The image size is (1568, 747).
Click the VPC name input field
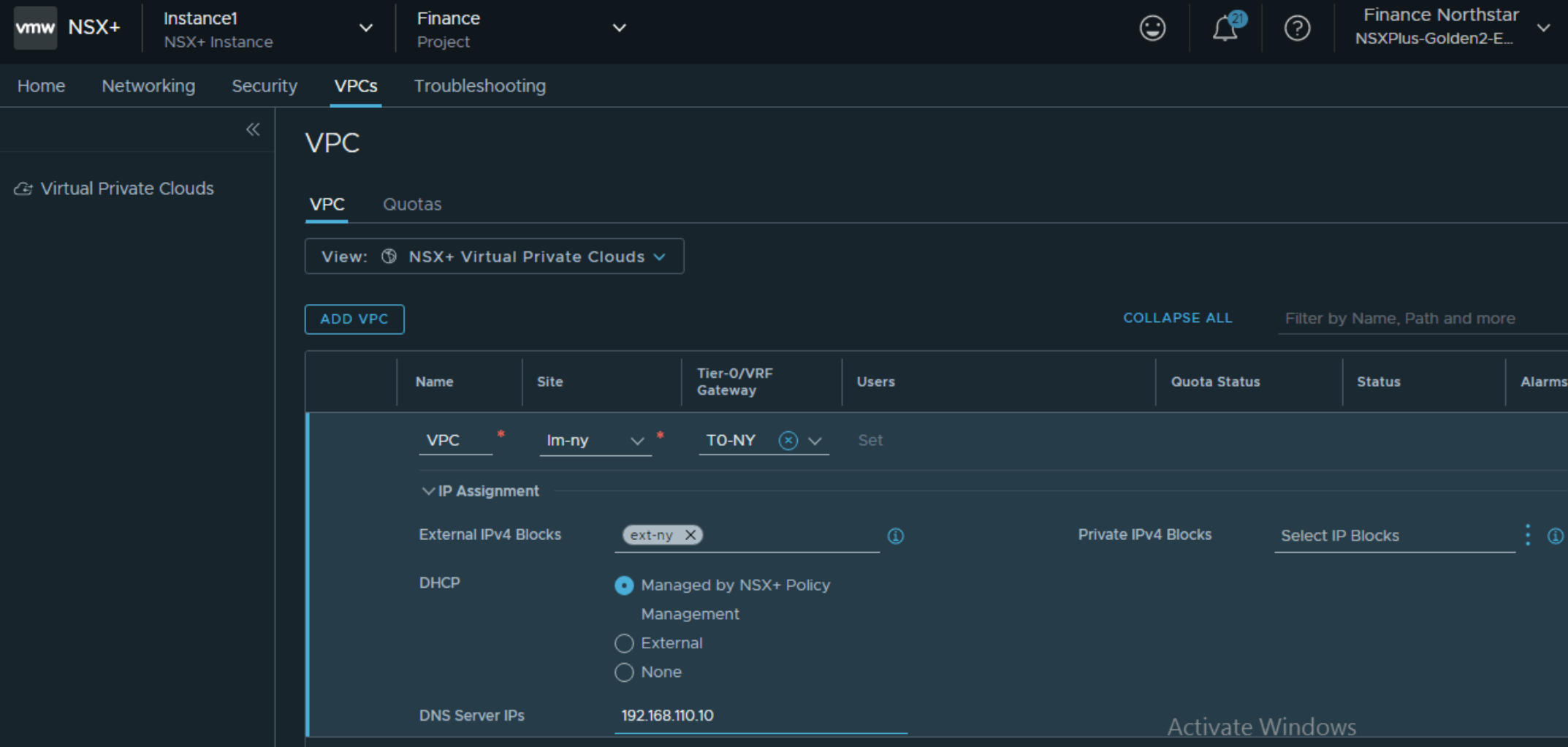click(455, 441)
